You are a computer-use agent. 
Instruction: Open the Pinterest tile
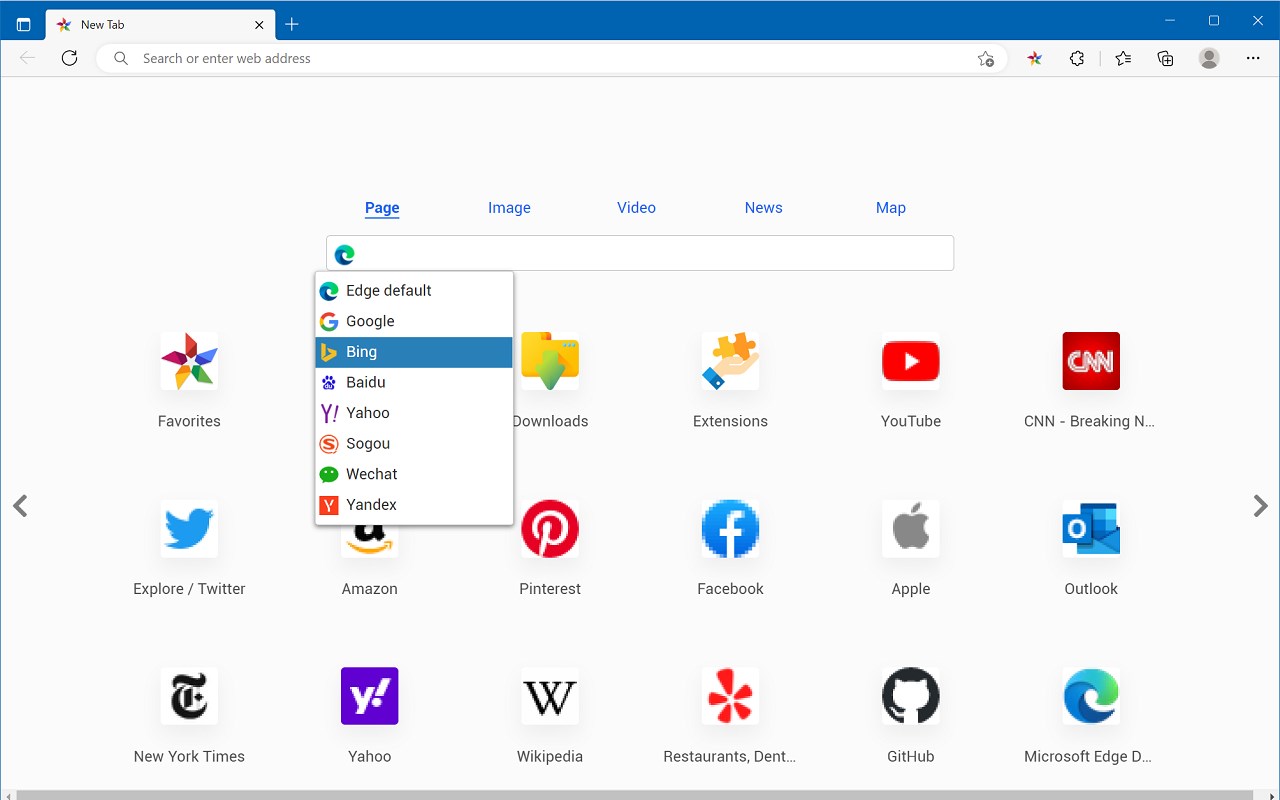click(550, 529)
